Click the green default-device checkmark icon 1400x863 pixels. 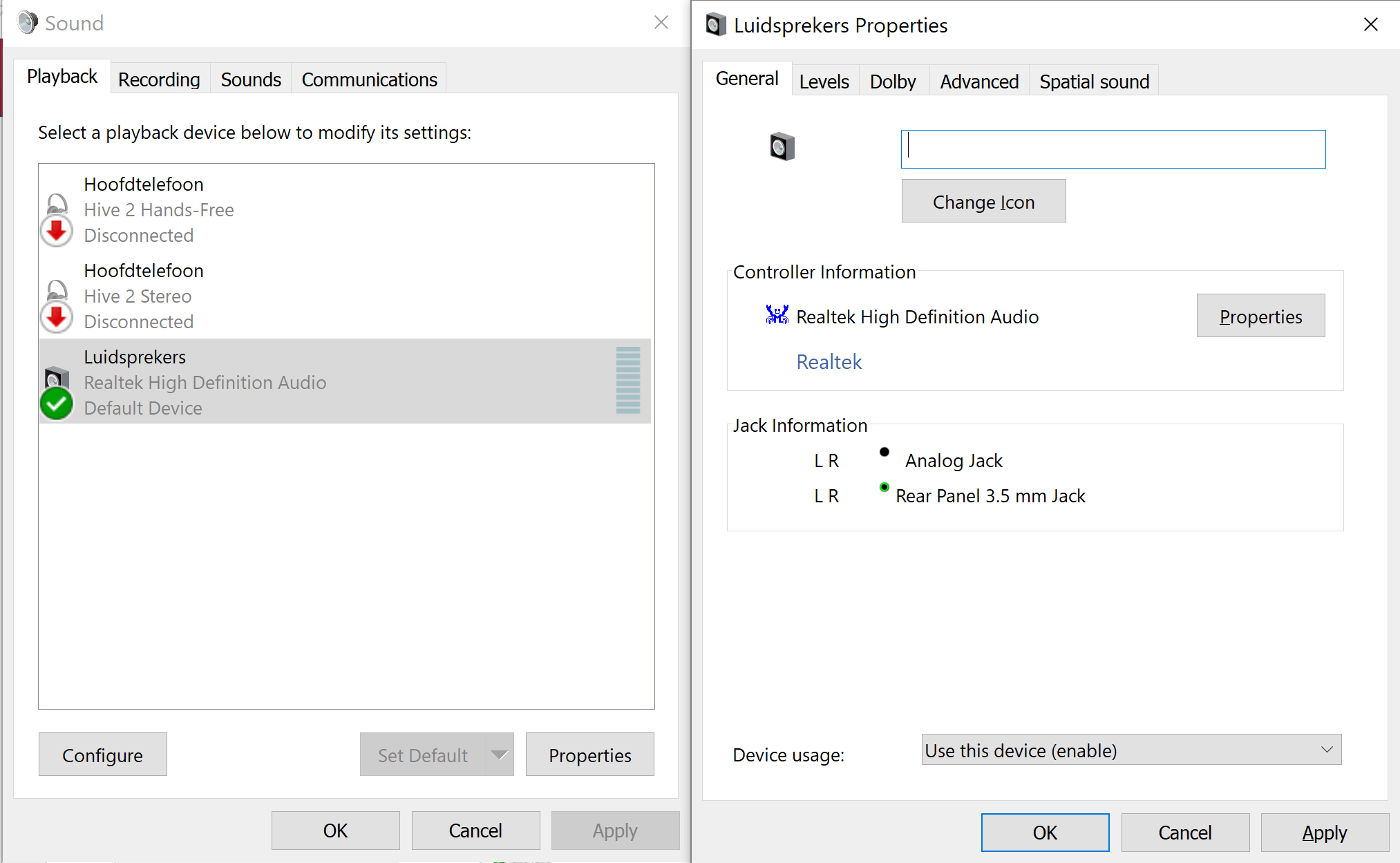(57, 404)
